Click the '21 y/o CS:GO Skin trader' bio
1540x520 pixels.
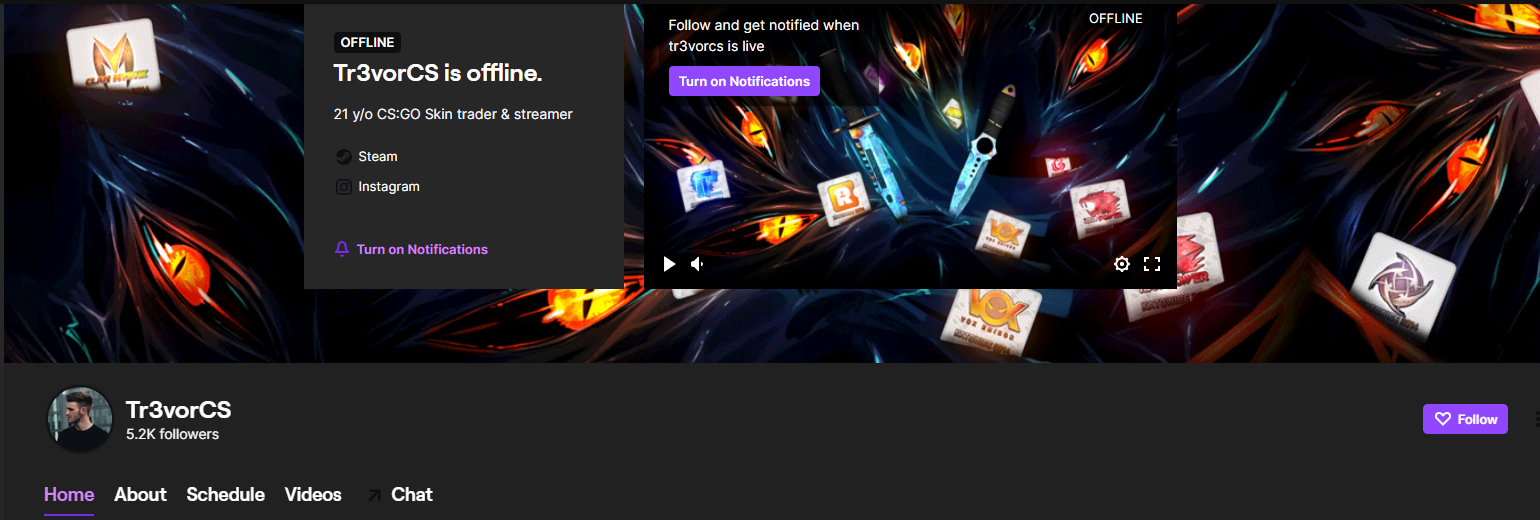click(x=453, y=114)
